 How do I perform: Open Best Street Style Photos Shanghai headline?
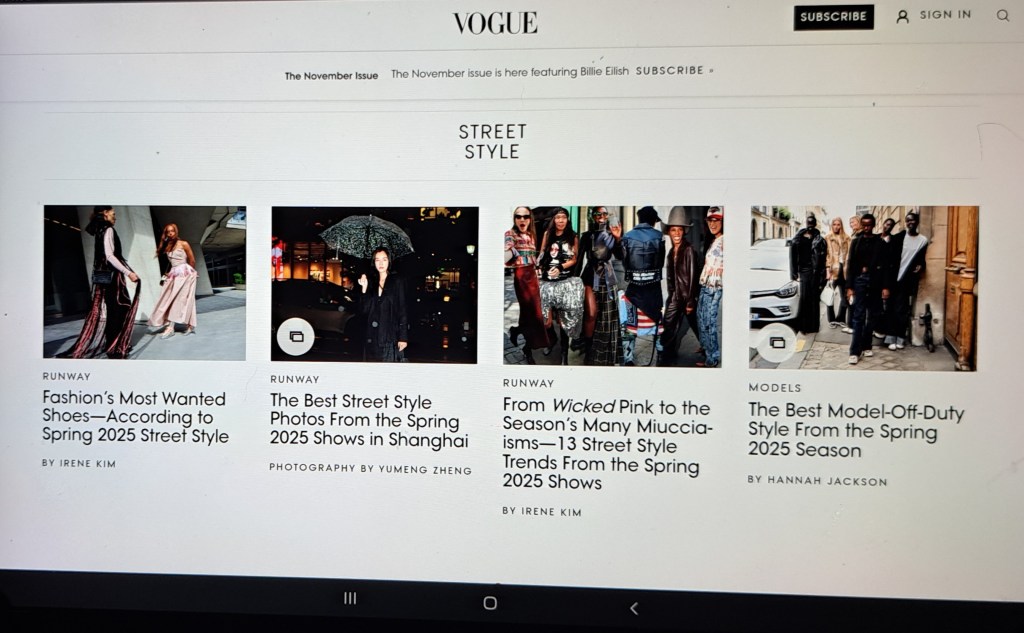[x=369, y=421]
